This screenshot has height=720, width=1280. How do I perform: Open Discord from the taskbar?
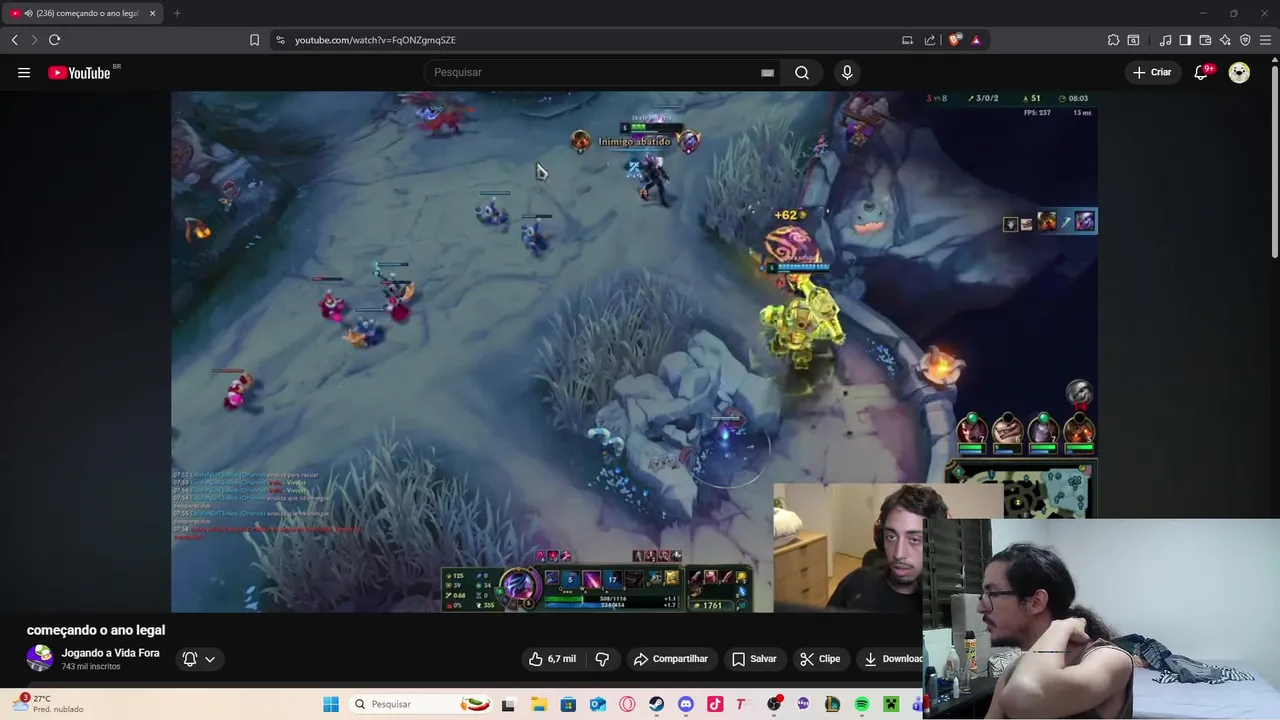pos(686,704)
